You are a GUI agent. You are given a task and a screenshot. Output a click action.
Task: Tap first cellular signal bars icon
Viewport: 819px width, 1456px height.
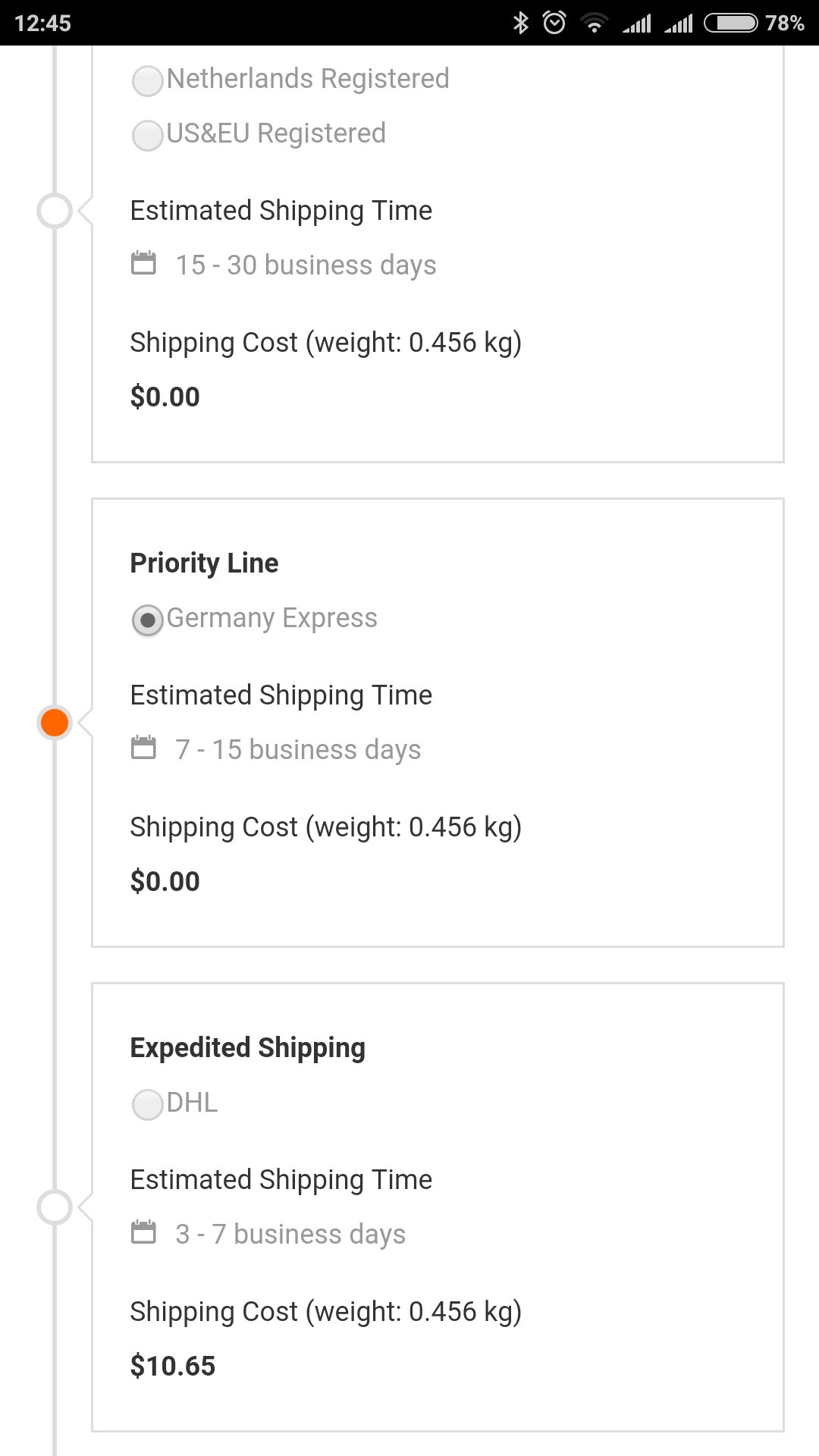637,24
